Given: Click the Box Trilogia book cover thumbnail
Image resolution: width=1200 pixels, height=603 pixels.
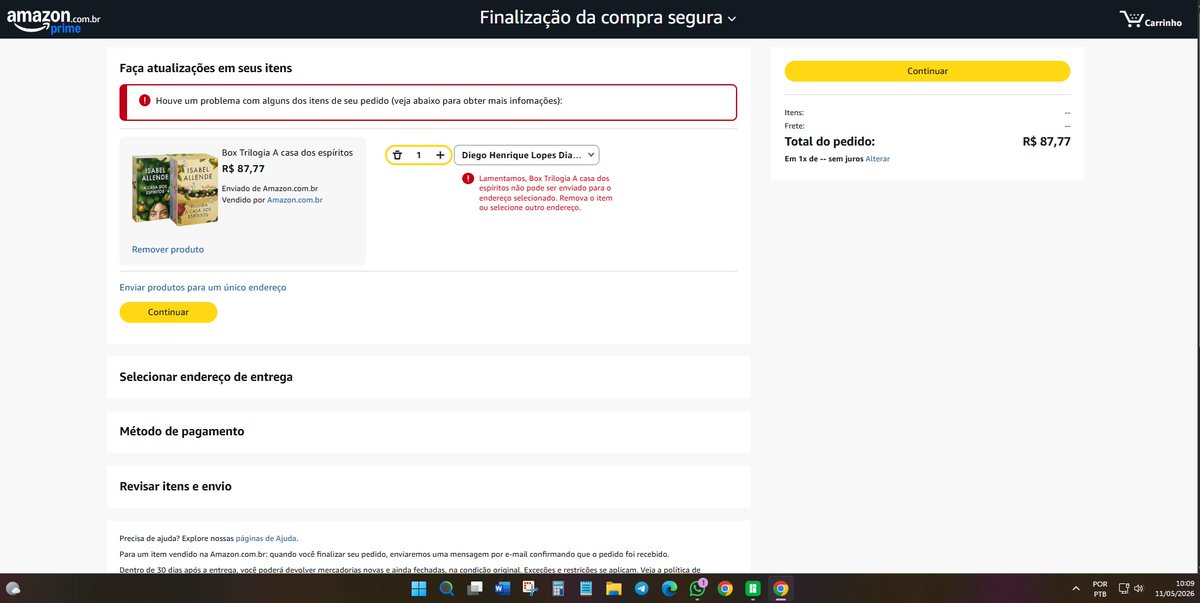Looking at the screenshot, I should 173,190.
